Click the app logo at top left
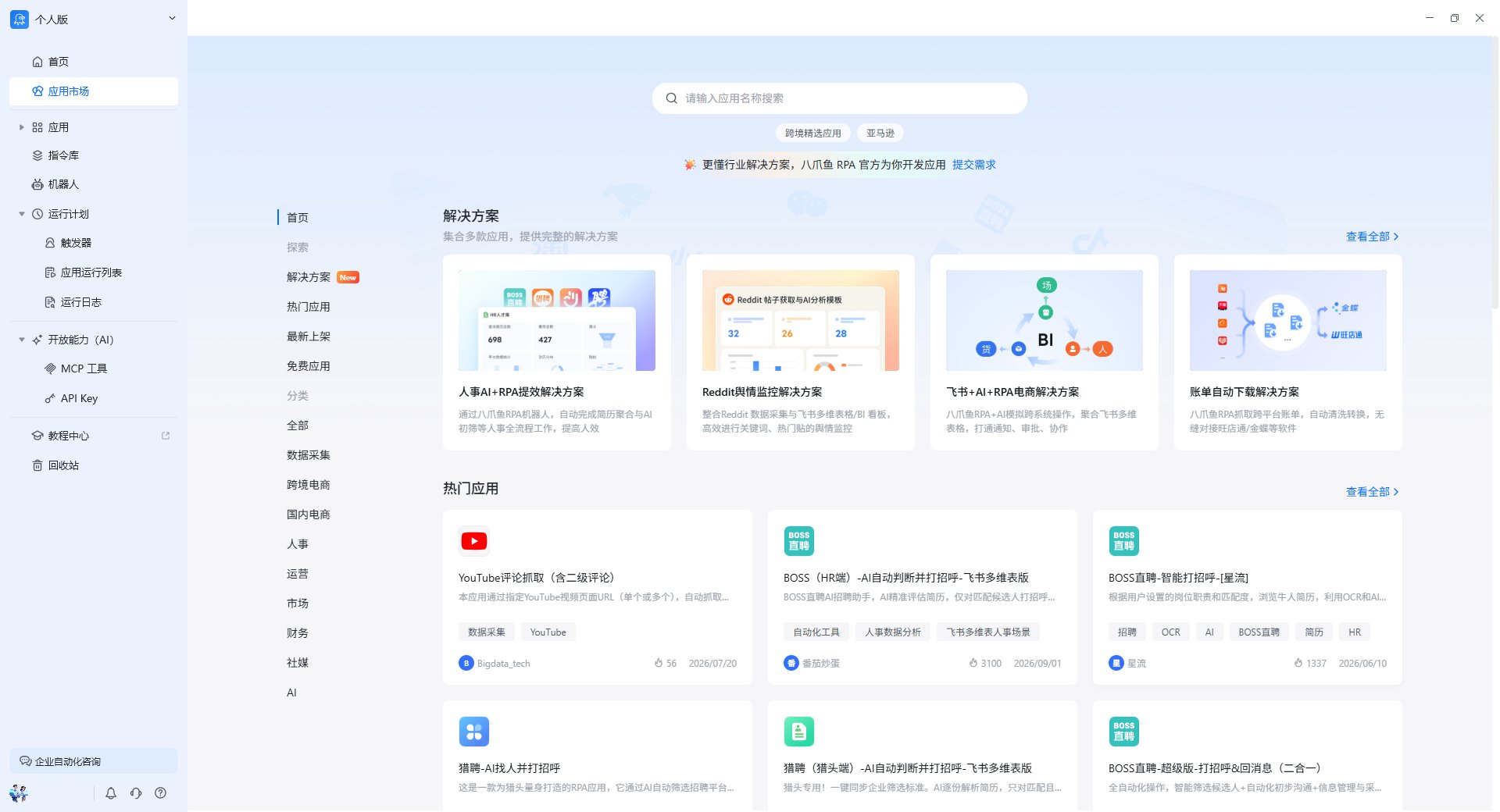The image size is (1500, 812). pyautogui.click(x=19, y=19)
